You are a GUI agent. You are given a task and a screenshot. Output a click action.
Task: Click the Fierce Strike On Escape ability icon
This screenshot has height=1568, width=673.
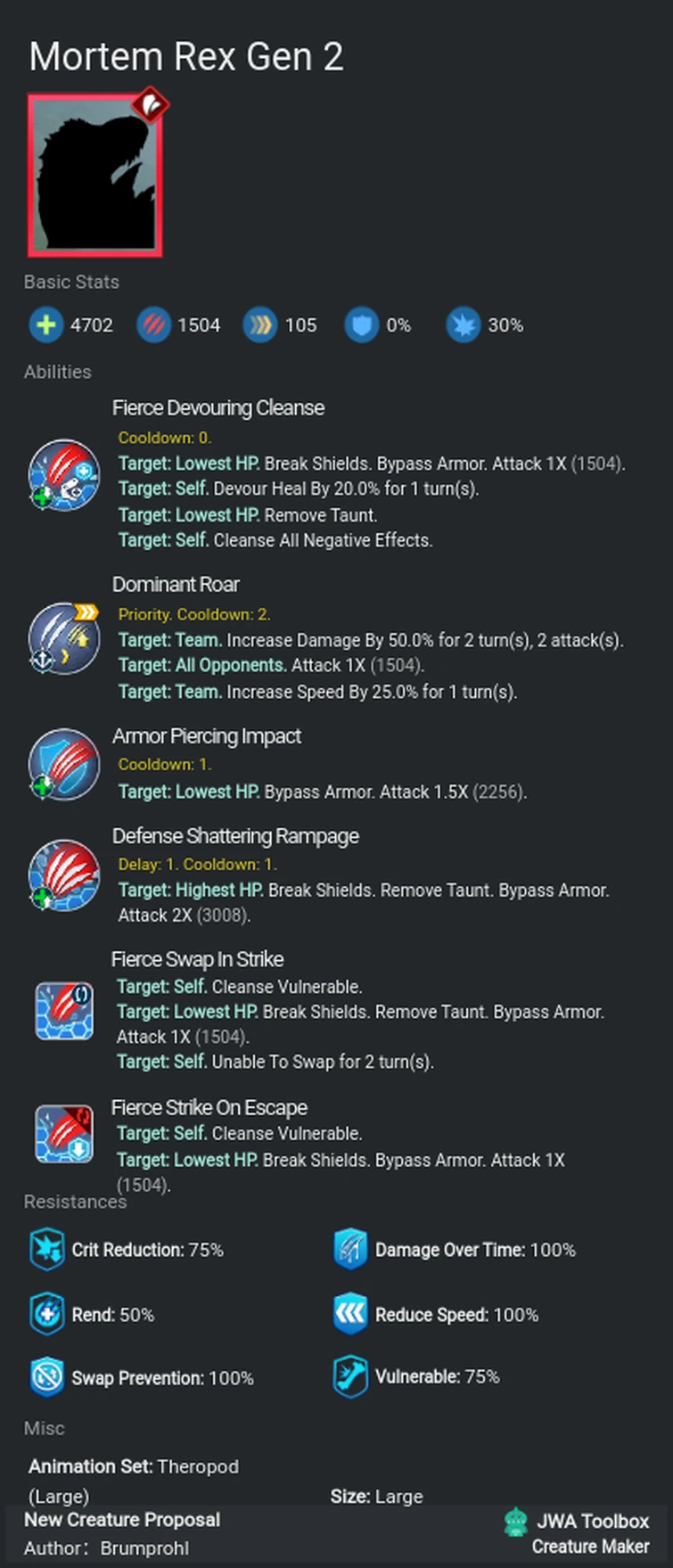(63, 1133)
